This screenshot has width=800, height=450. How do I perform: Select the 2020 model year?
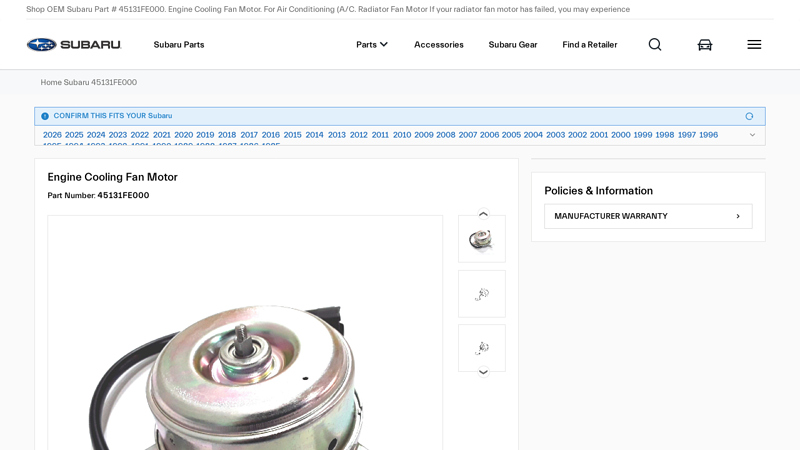pos(183,135)
